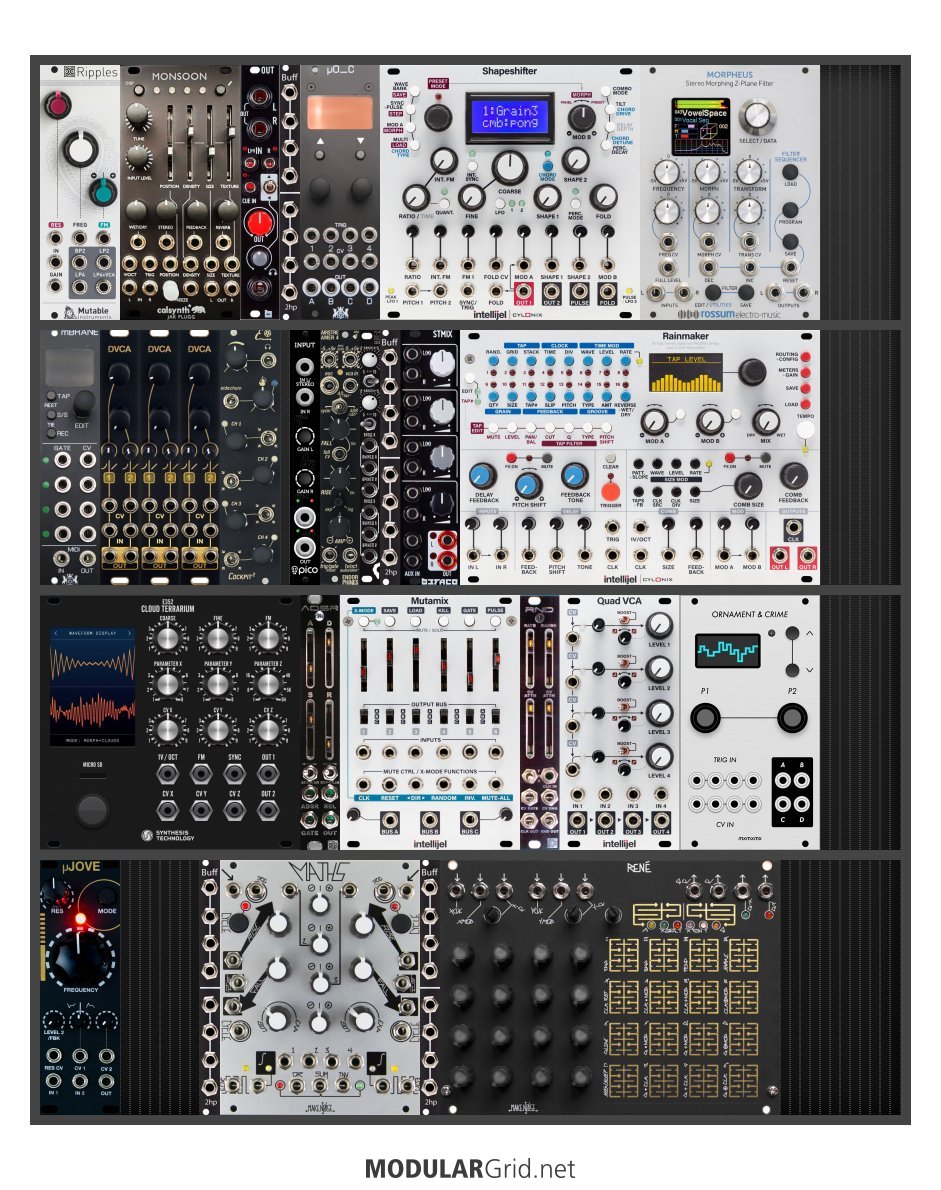Select output jack D on Ornament & Crime

pyautogui.click(x=802, y=804)
